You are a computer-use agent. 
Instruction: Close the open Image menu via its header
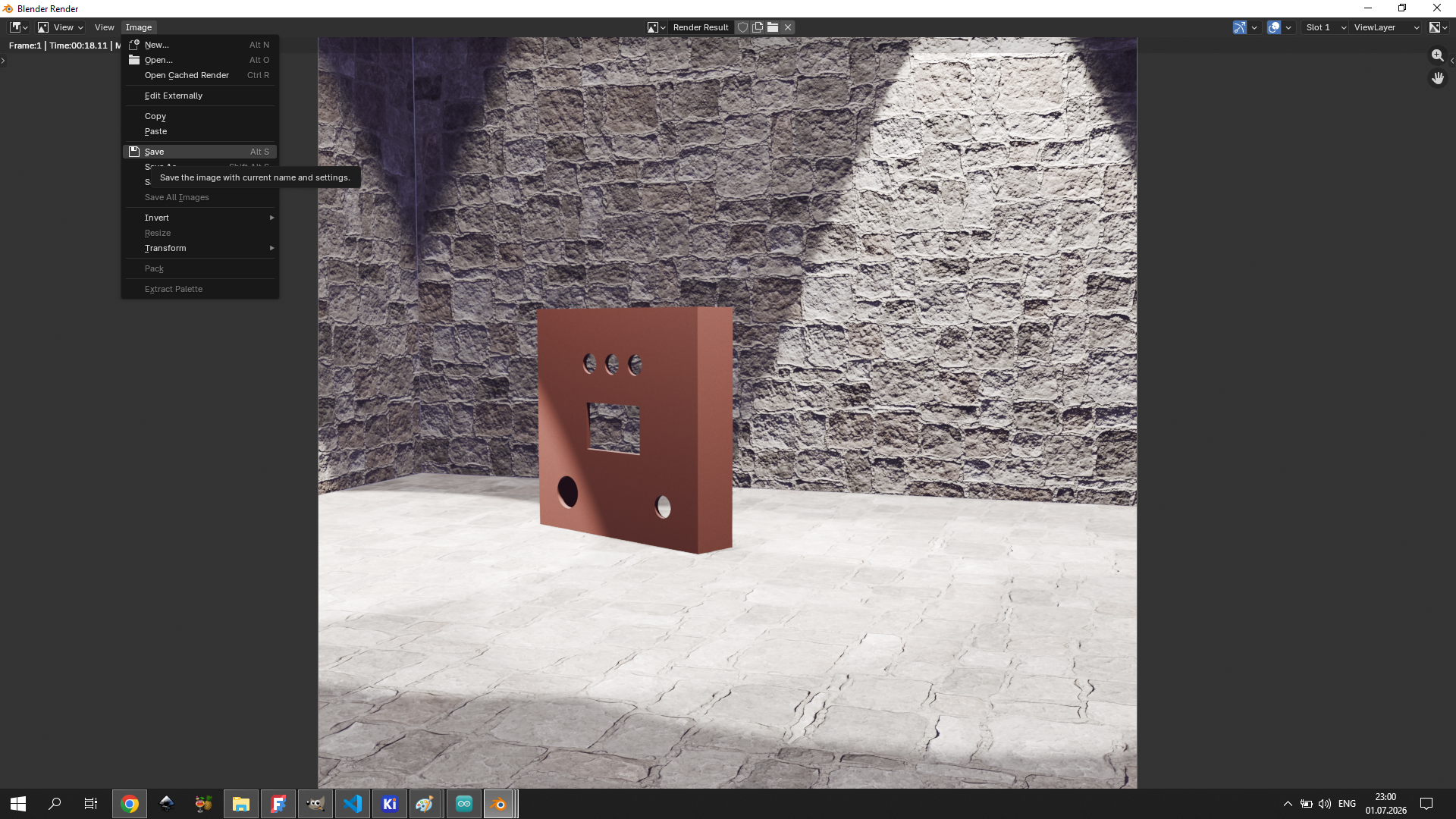[x=139, y=27]
